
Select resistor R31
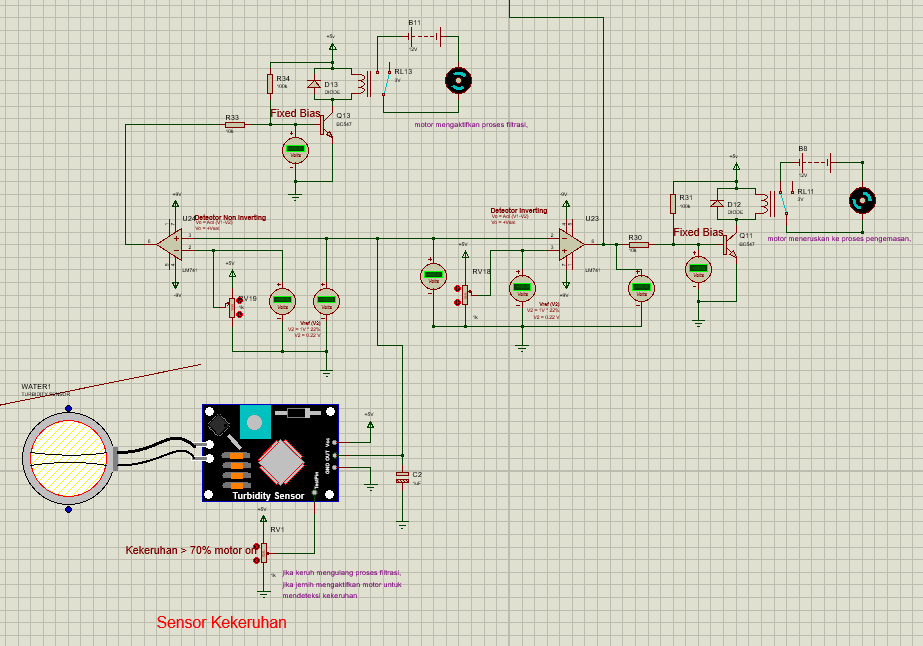(673, 204)
